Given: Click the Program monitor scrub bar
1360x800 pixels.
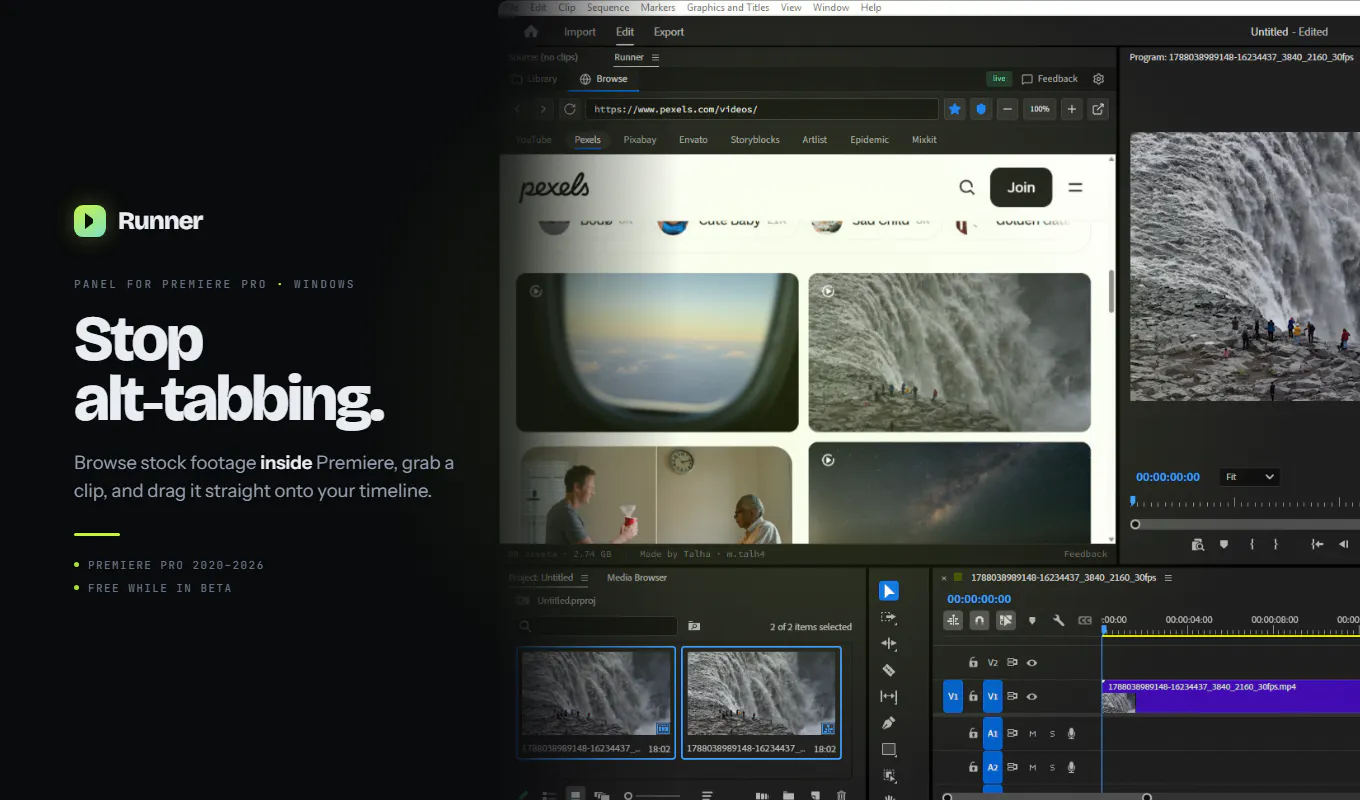Looking at the screenshot, I should point(1244,524).
